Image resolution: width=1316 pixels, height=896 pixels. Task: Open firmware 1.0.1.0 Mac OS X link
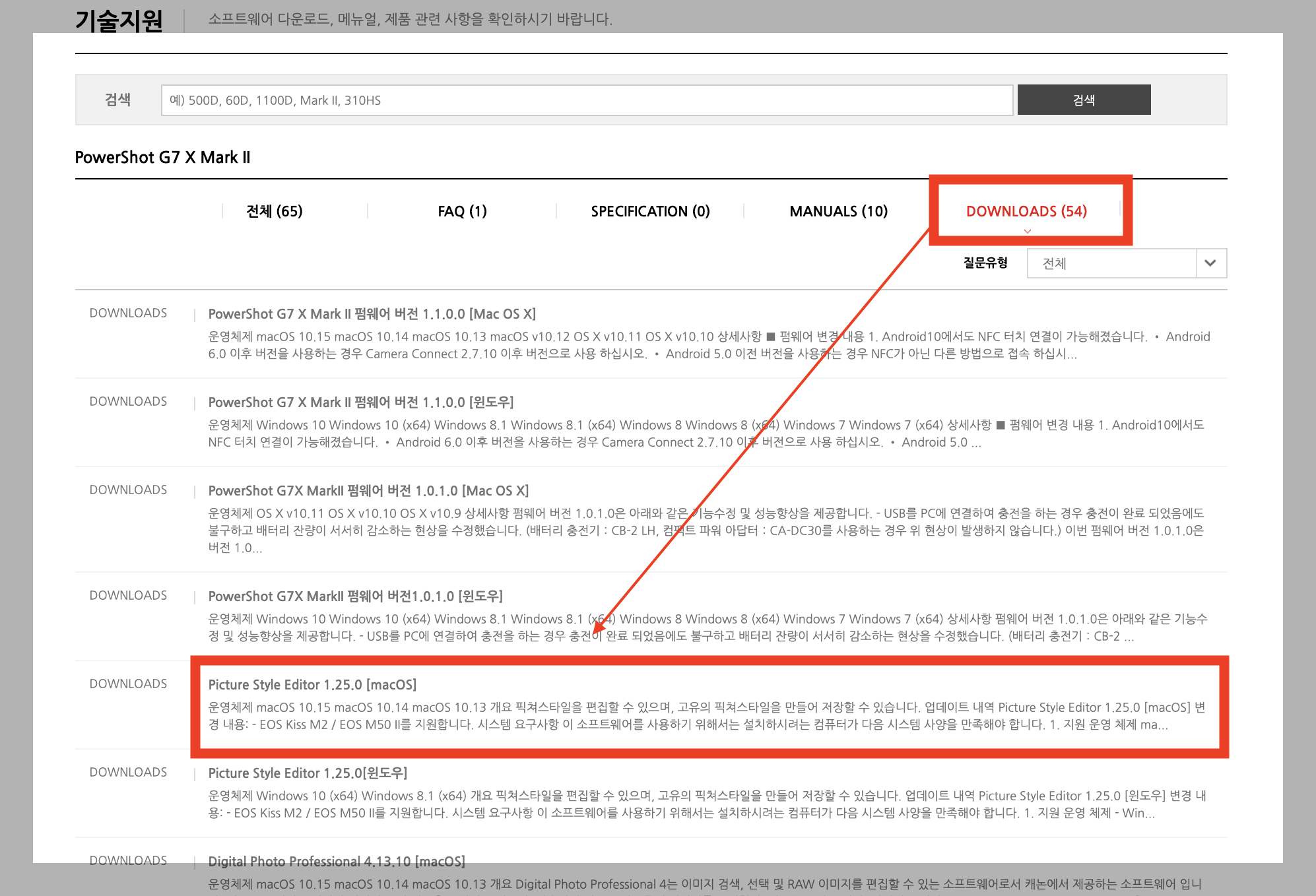[x=368, y=491]
